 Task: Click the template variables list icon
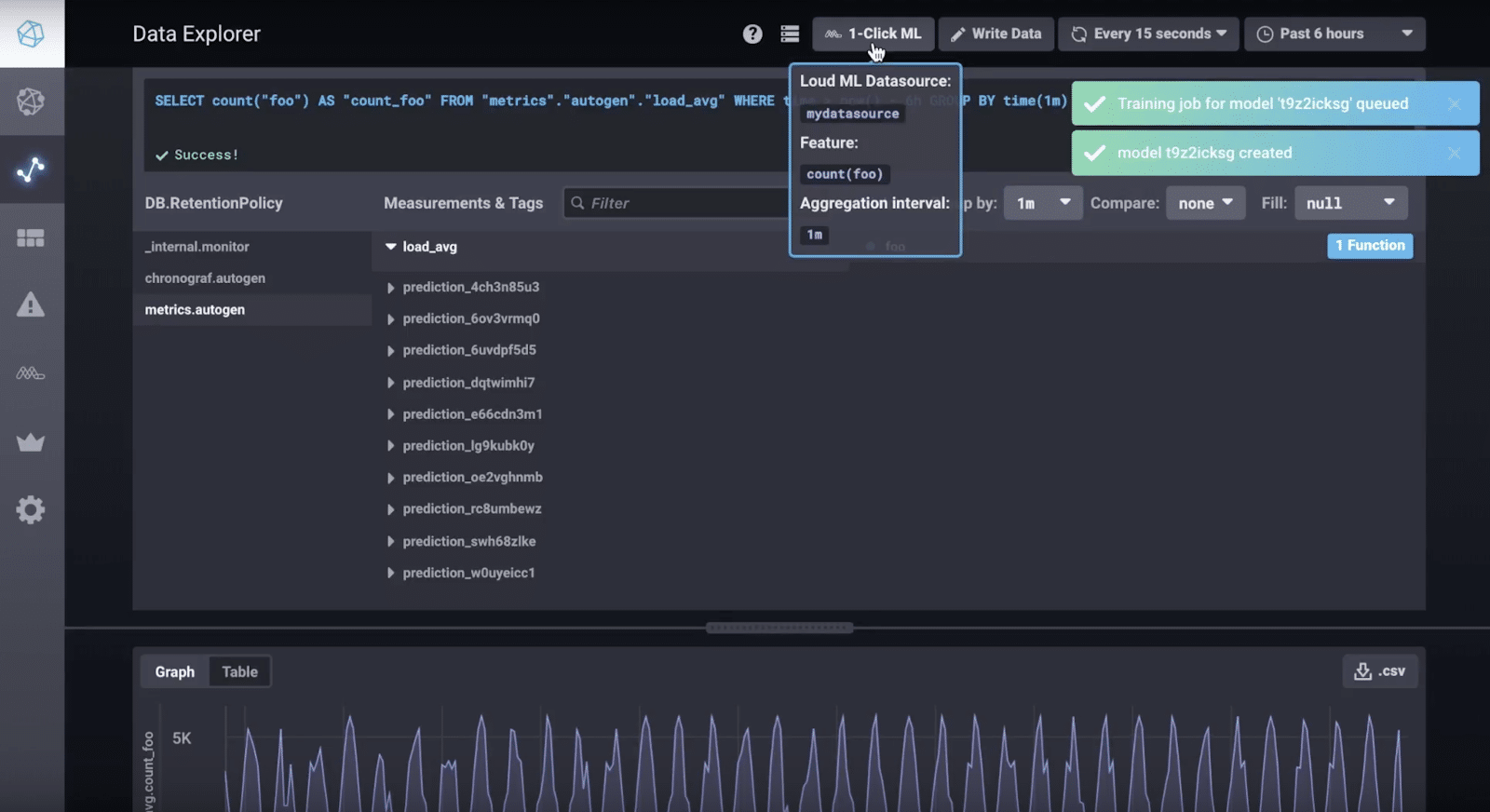pyautogui.click(x=790, y=34)
